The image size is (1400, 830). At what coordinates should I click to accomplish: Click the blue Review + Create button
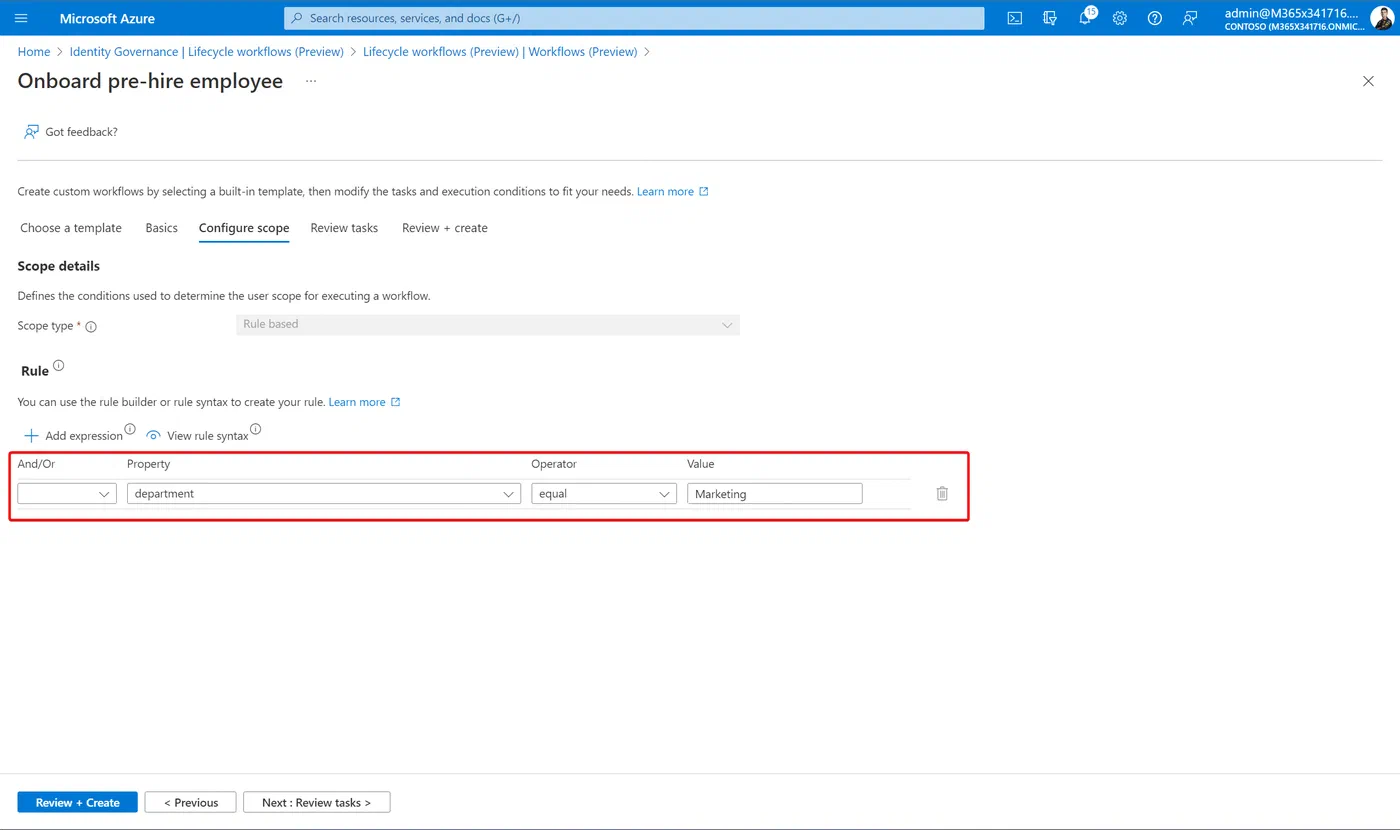pos(78,802)
